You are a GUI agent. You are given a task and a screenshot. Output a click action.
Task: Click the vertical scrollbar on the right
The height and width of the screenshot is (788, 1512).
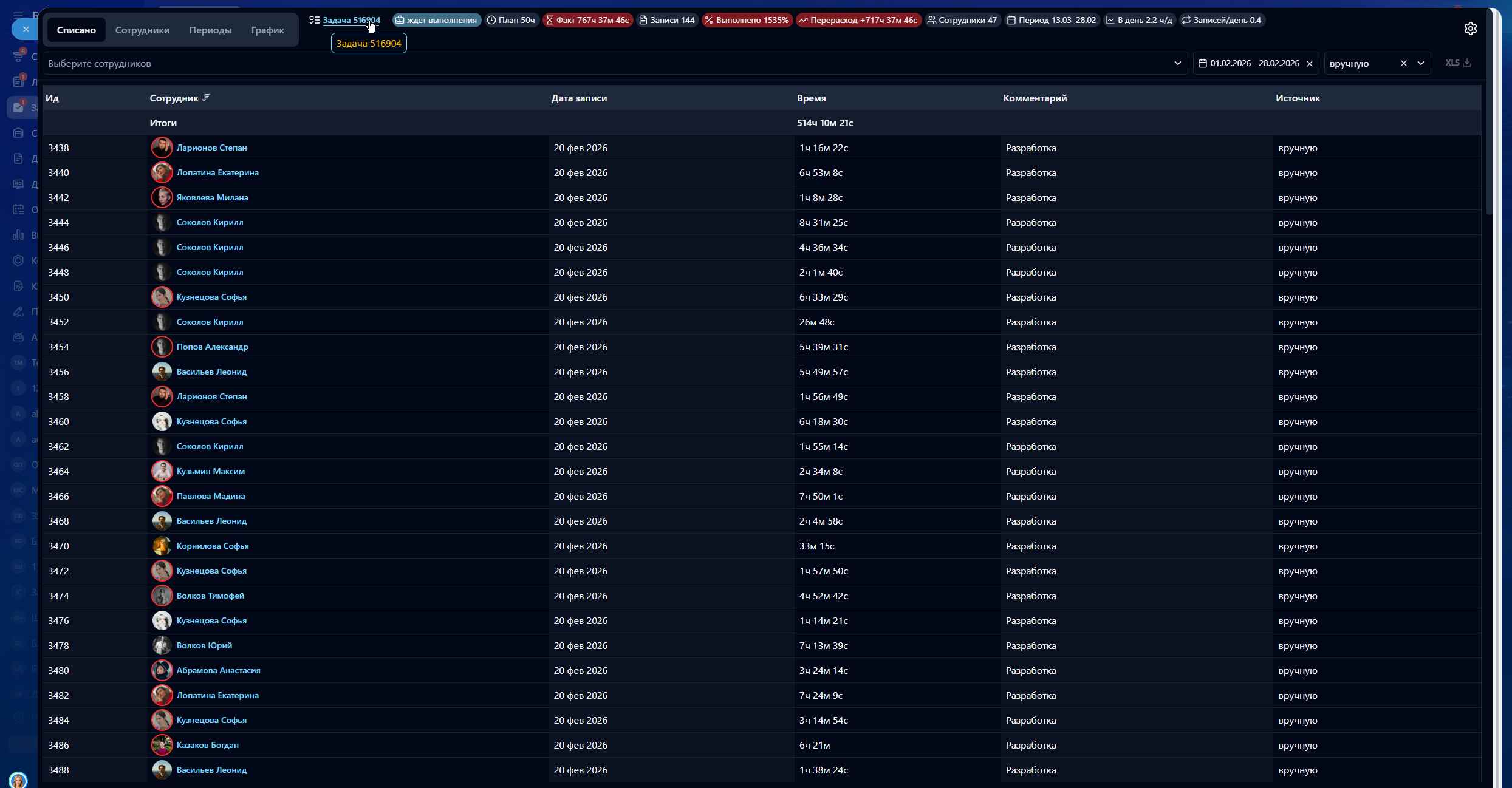point(1489,121)
